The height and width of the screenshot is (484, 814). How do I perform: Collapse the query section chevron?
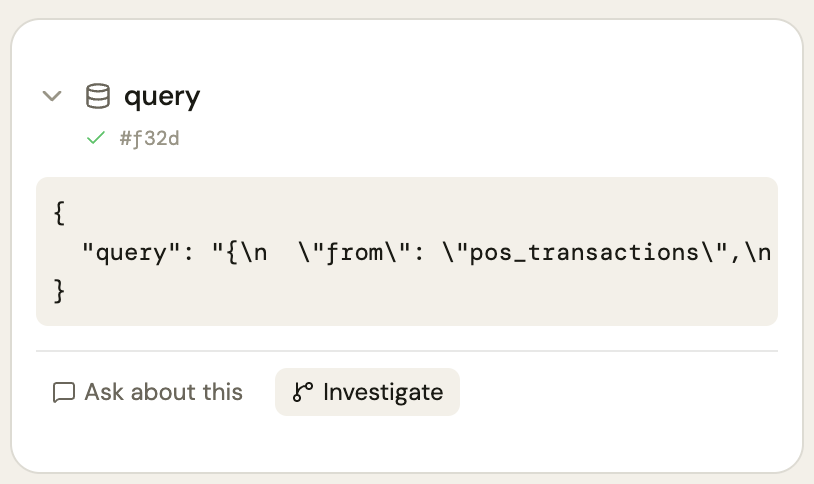click(52, 97)
